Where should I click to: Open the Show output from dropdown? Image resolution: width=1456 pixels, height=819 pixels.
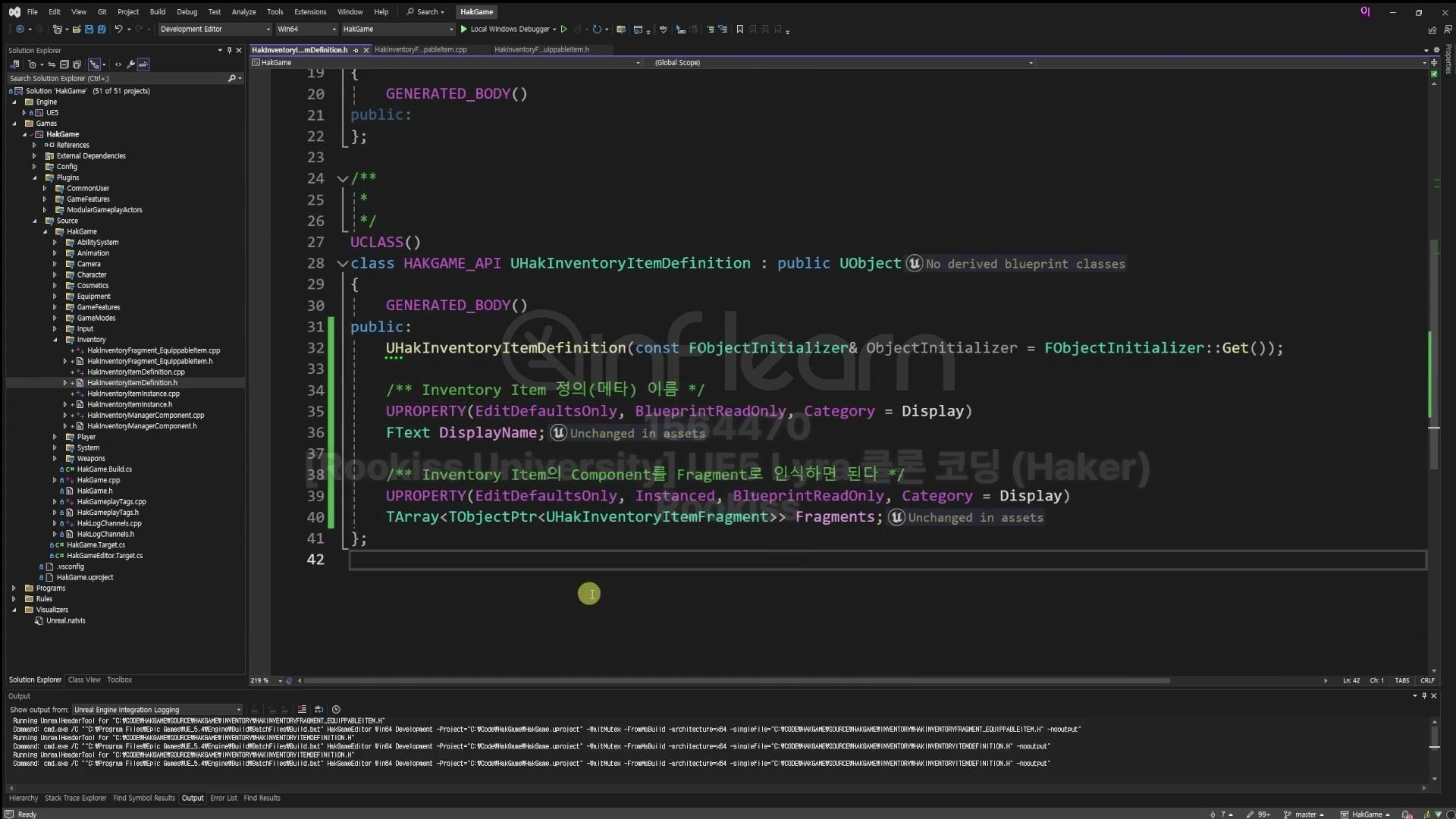157,710
